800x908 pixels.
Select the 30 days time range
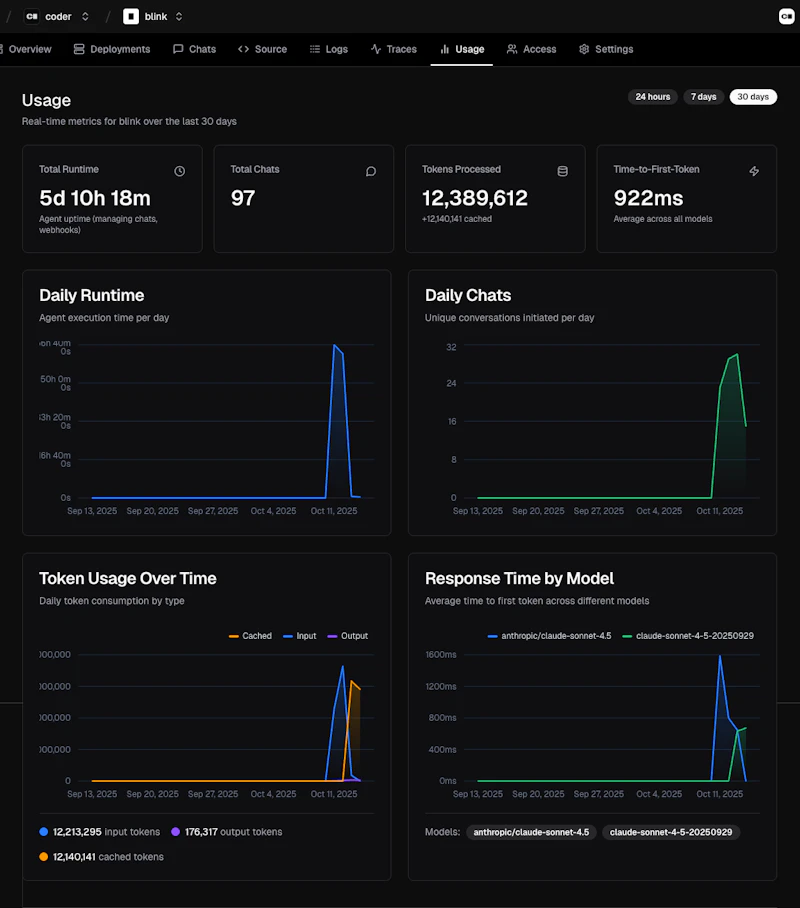(x=753, y=97)
